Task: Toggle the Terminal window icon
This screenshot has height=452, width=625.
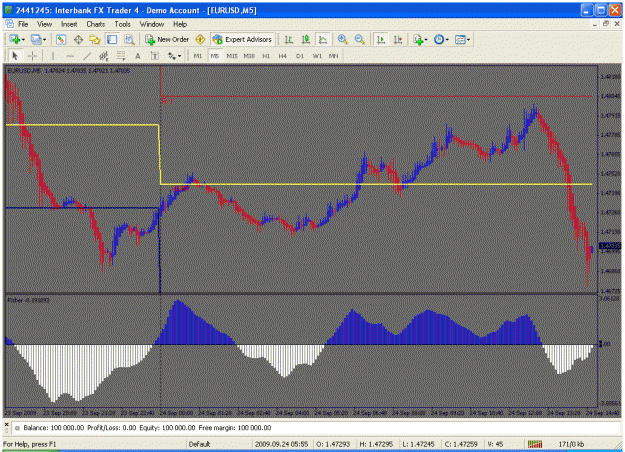Action: pyautogui.click(x=112, y=39)
